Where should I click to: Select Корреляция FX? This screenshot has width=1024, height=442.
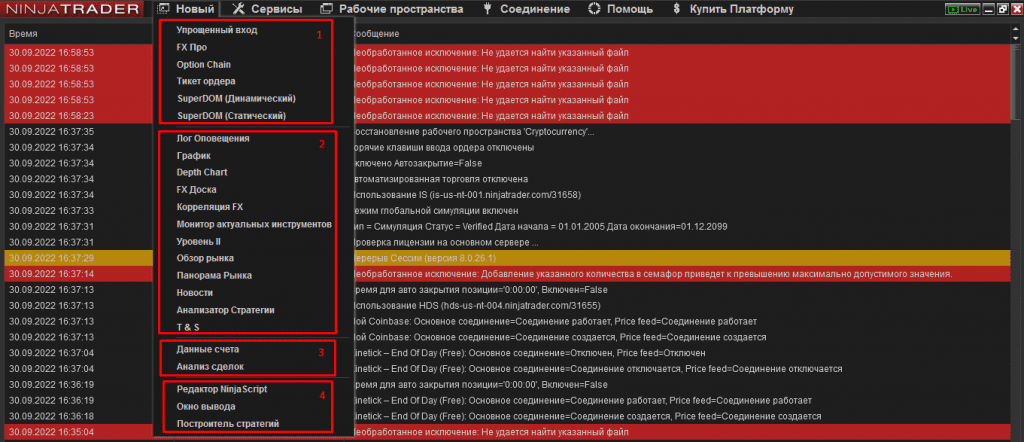click(x=210, y=206)
